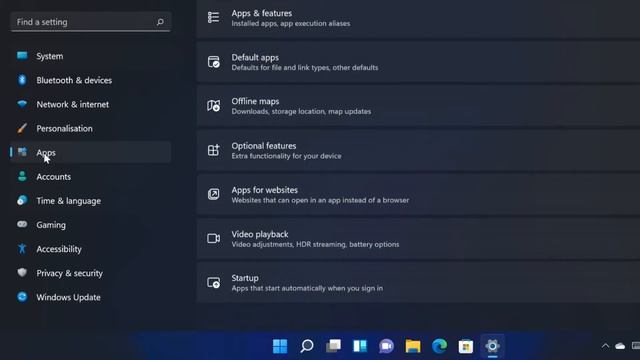
Task: Click text 'Extra functionality for your device'
Action: pyautogui.click(x=286, y=156)
